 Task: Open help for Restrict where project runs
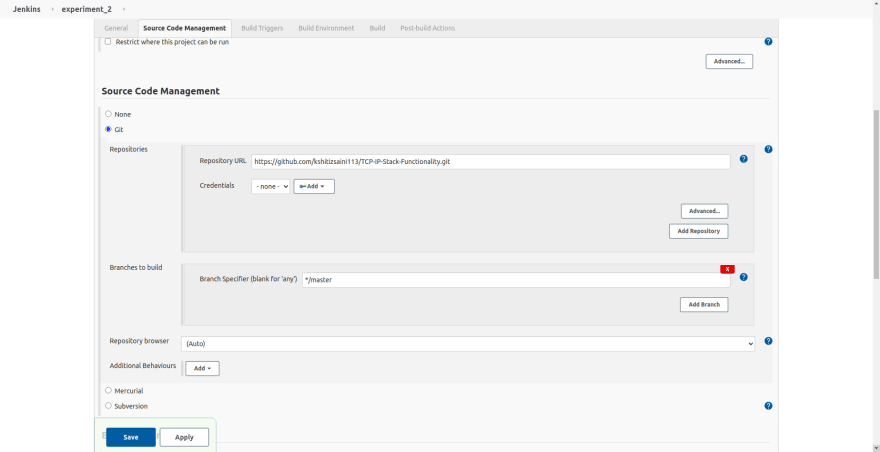768,42
